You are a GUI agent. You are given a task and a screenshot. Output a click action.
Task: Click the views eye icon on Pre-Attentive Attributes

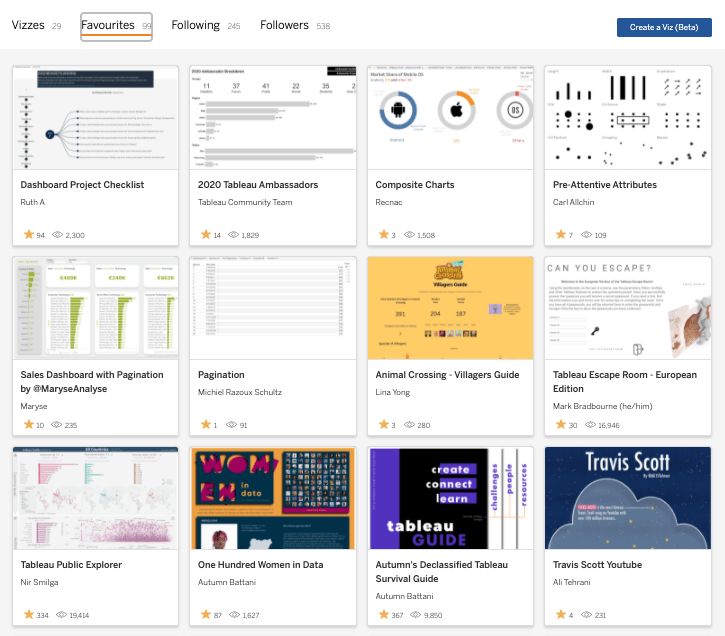589,235
